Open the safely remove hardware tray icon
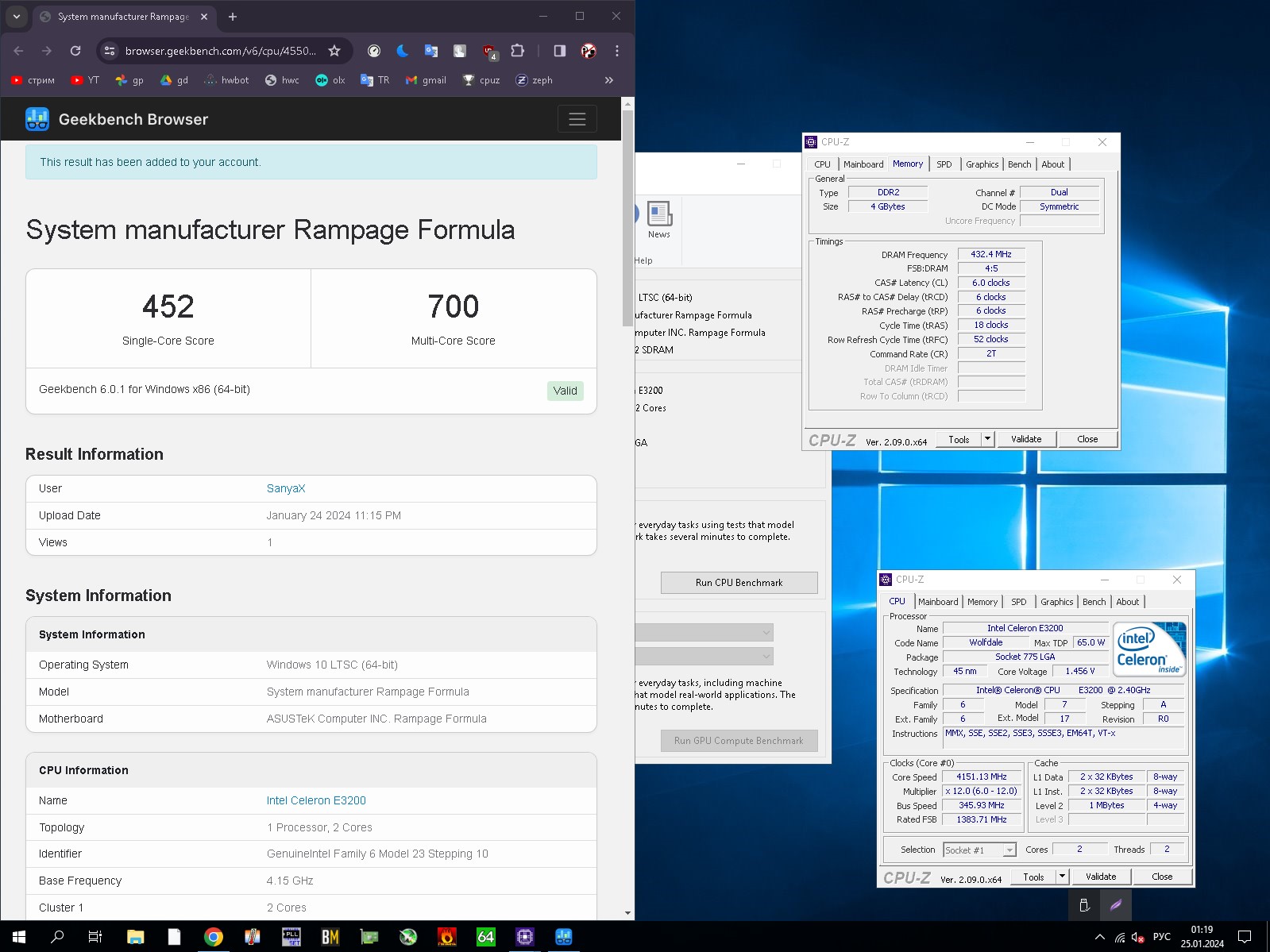1270x952 pixels. 1084,905
